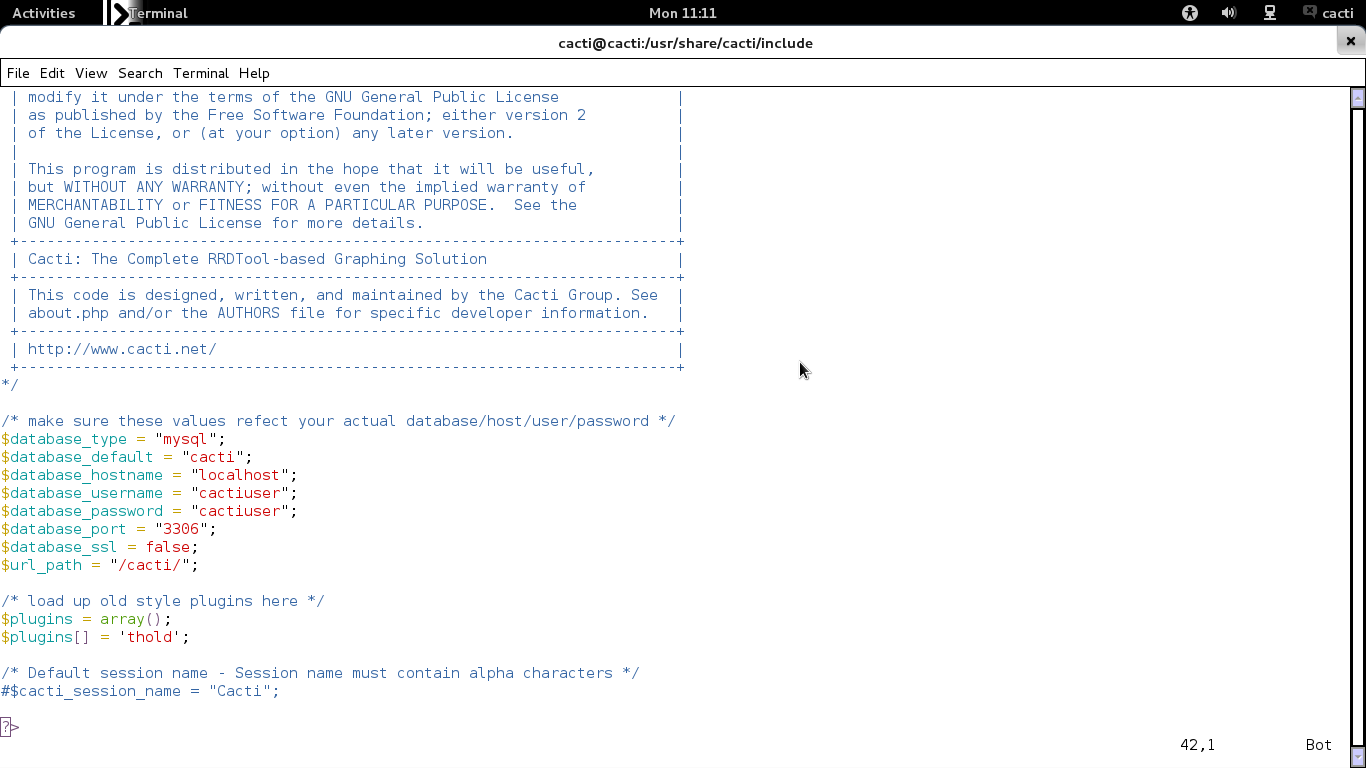Click the $database_ssl variable
This screenshot has width=1366, height=768.
point(59,547)
